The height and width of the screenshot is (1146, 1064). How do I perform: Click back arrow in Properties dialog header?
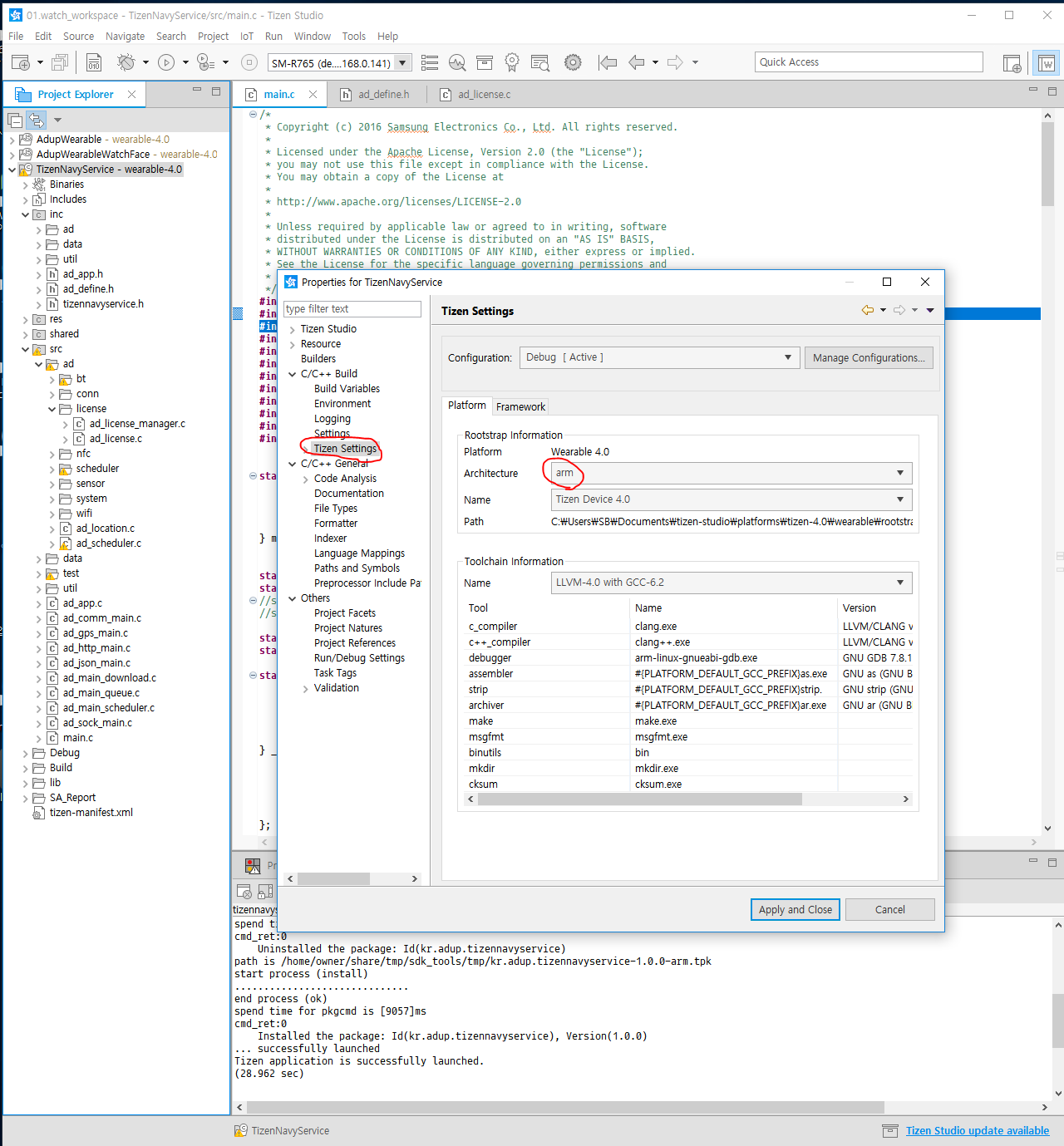click(x=868, y=310)
